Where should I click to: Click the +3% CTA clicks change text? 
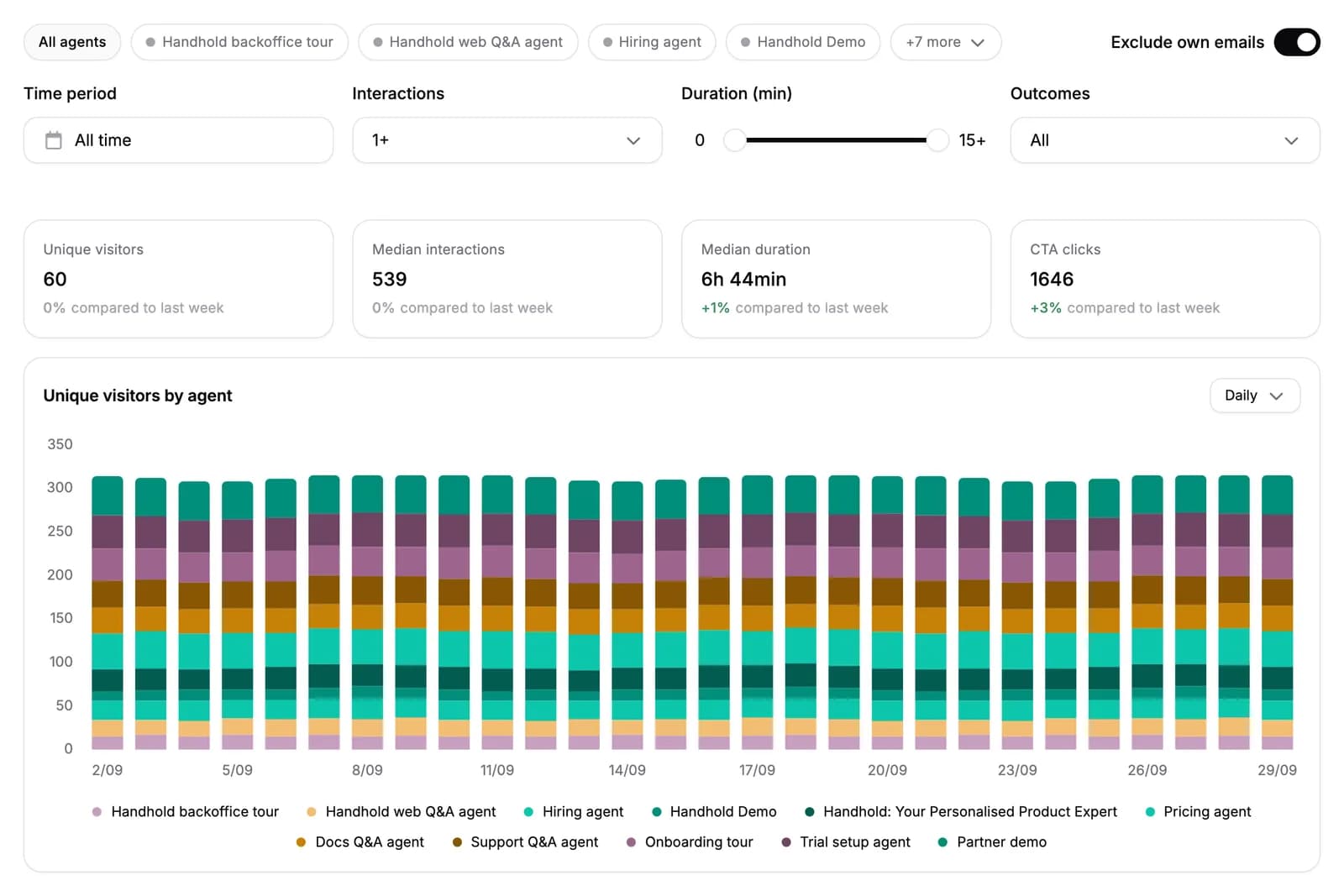point(1046,308)
